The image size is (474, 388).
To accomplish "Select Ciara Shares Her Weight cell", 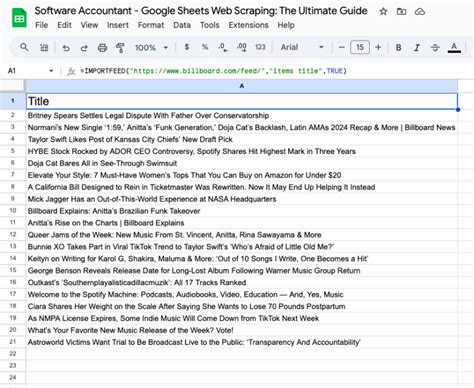I will (242, 306).
